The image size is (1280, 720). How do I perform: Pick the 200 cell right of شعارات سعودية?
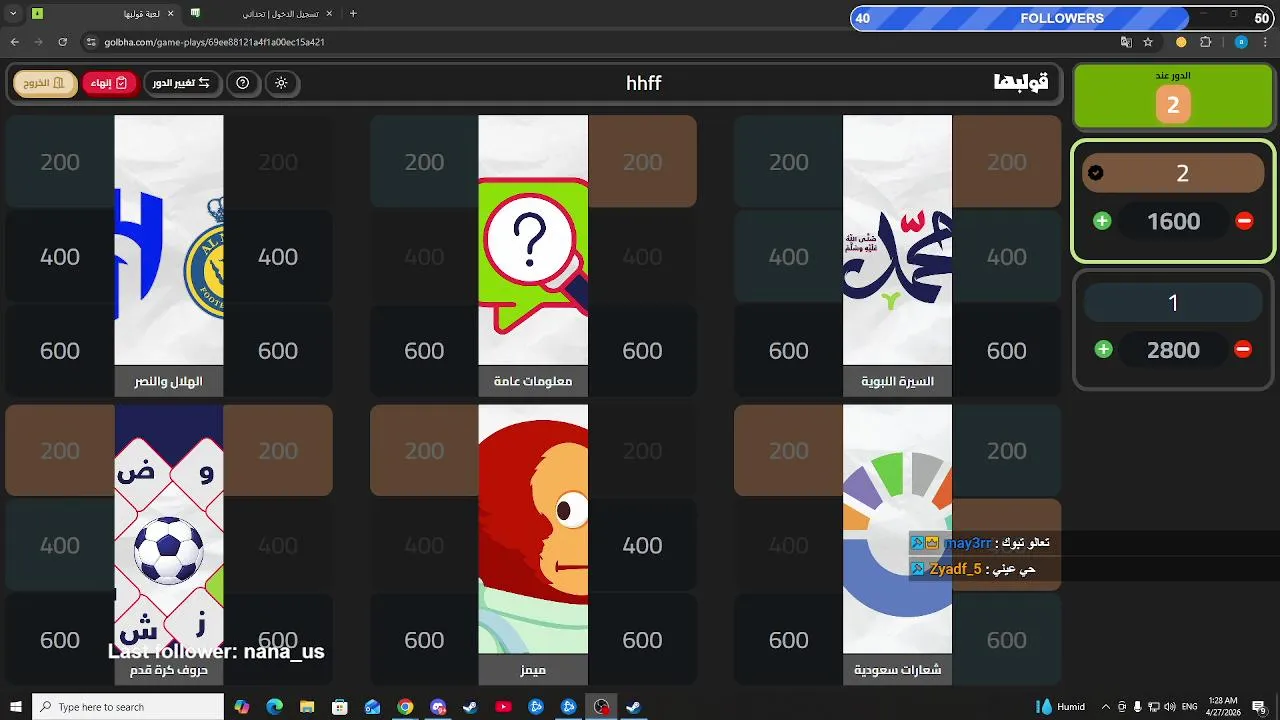pos(1007,451)
